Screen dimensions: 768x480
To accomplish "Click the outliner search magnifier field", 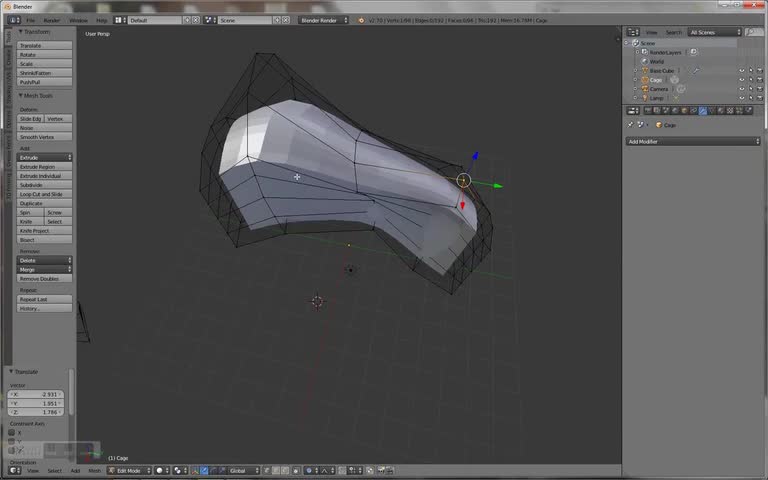I will point(753,32).
